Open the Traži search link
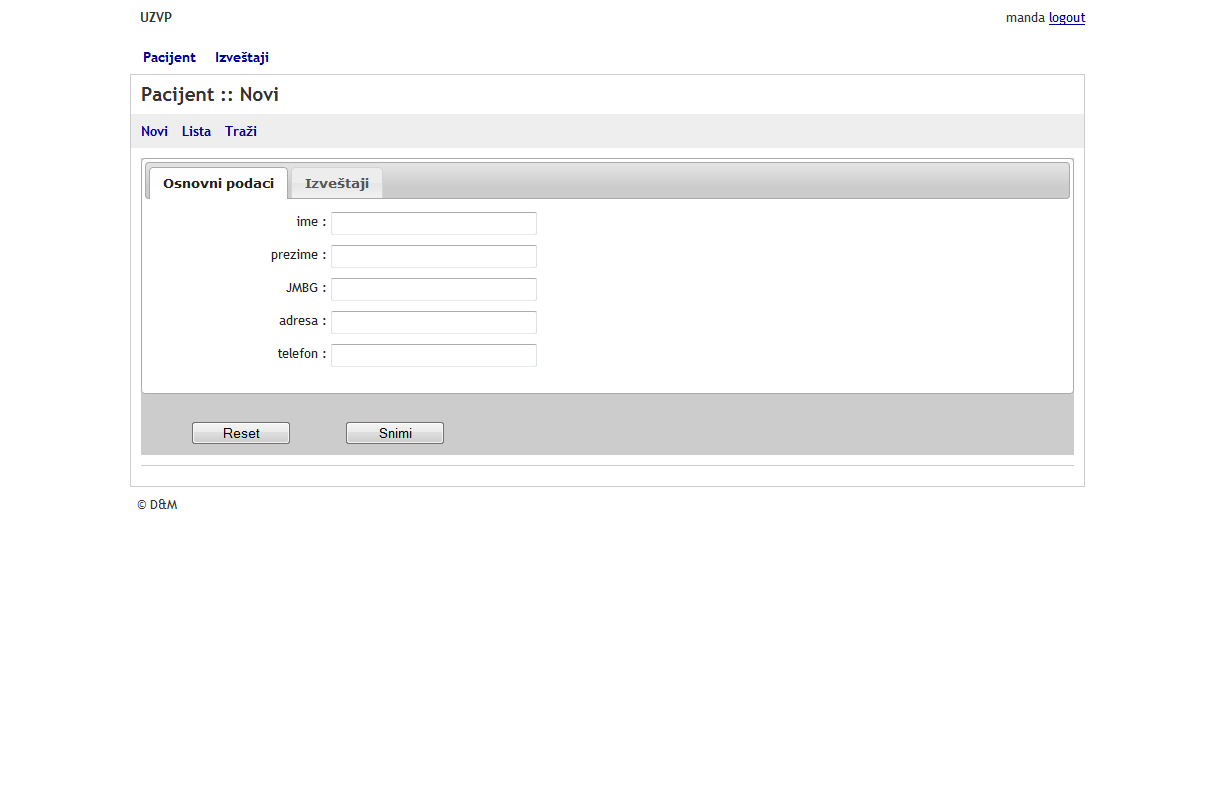Viewport: 1214px width, 805px height. click(241, 132)
